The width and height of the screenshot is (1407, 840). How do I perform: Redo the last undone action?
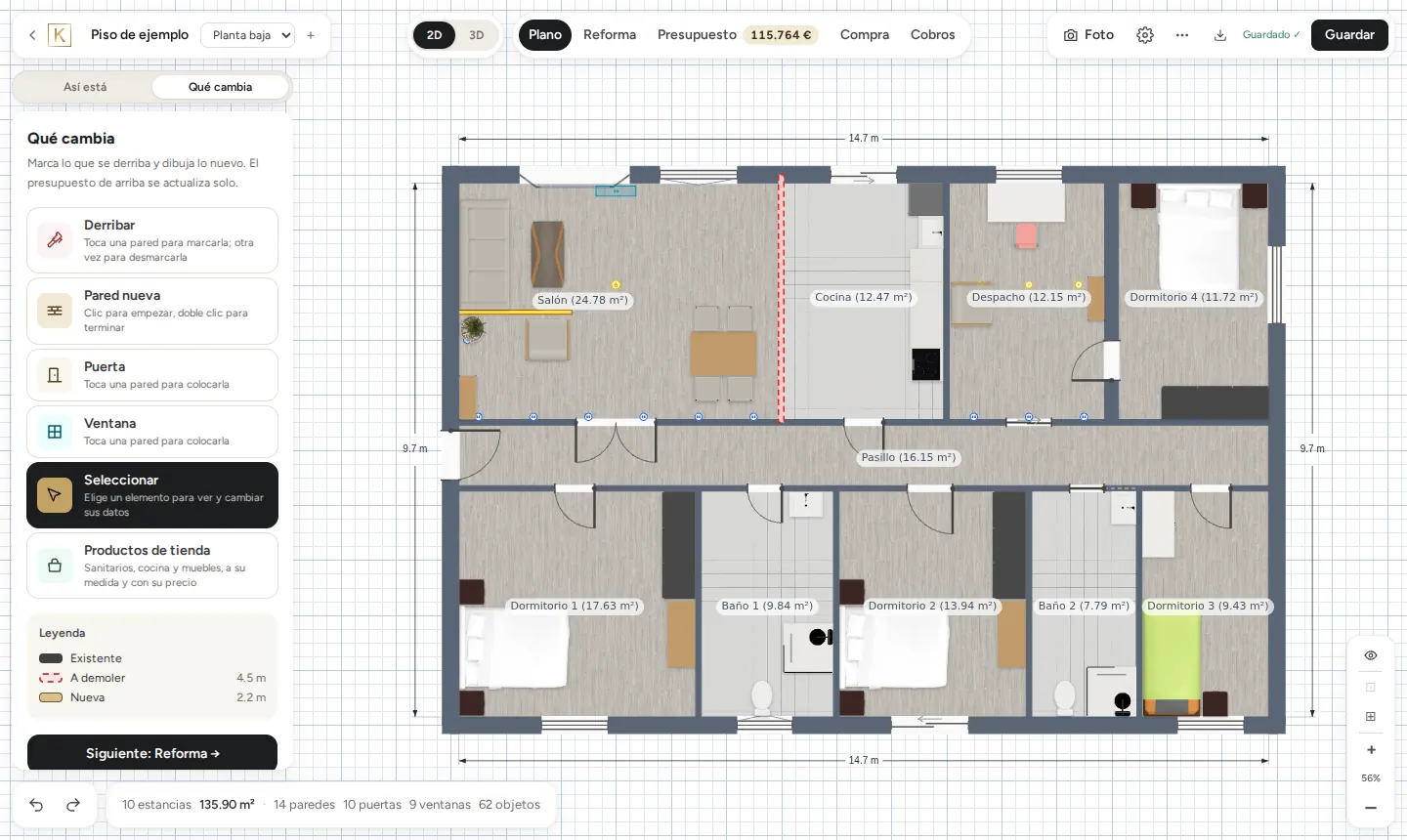(73, 805)
